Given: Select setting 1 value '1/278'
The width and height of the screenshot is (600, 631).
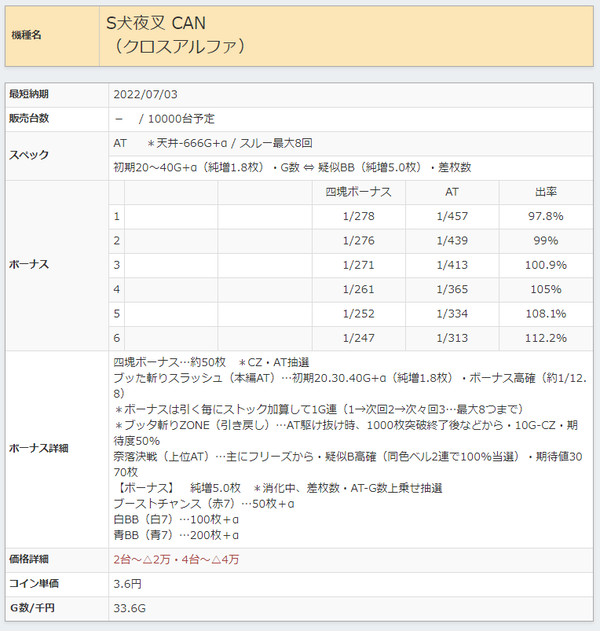Looking at the screenshot, I should pyautogui.click(x=359, y=217).
